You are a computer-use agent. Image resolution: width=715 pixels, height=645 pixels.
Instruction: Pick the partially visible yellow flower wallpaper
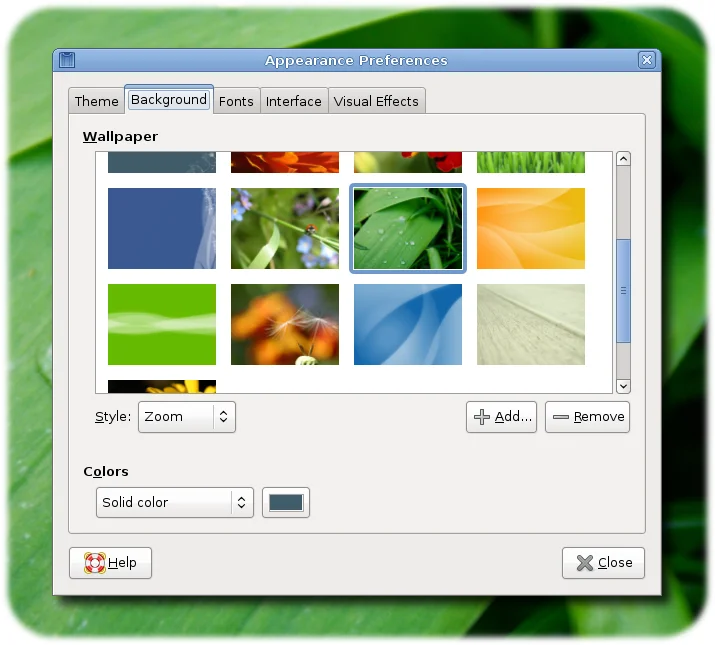[162, 386]
